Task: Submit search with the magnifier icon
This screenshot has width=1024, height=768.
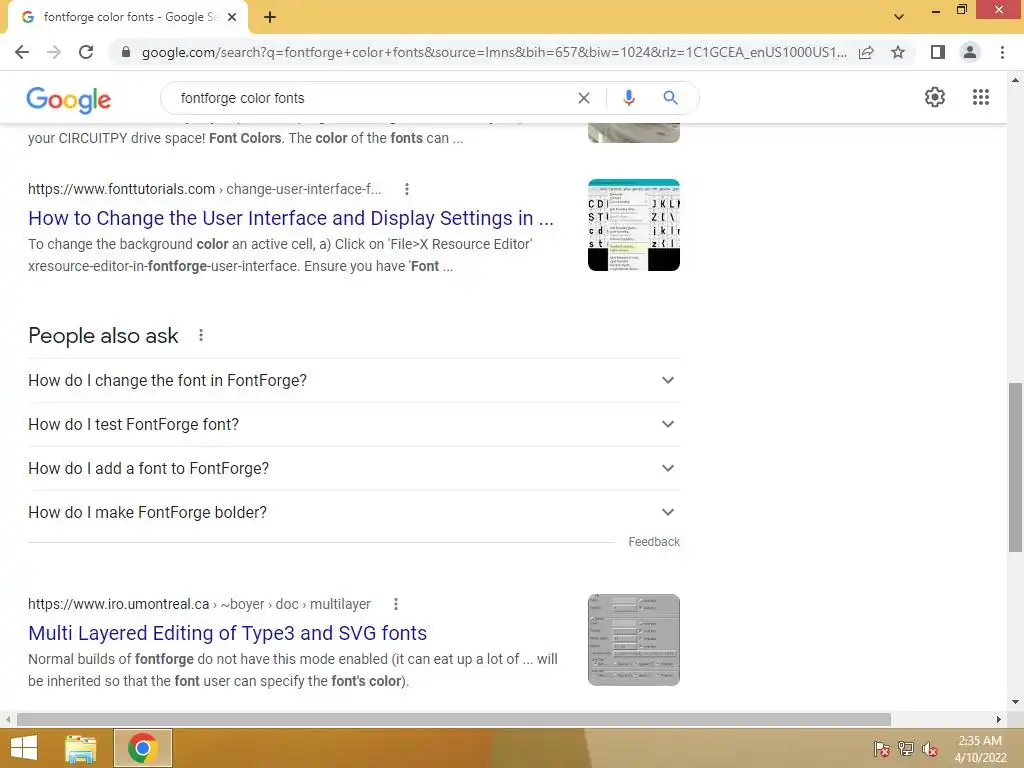Action: click(x=670, y=98)
